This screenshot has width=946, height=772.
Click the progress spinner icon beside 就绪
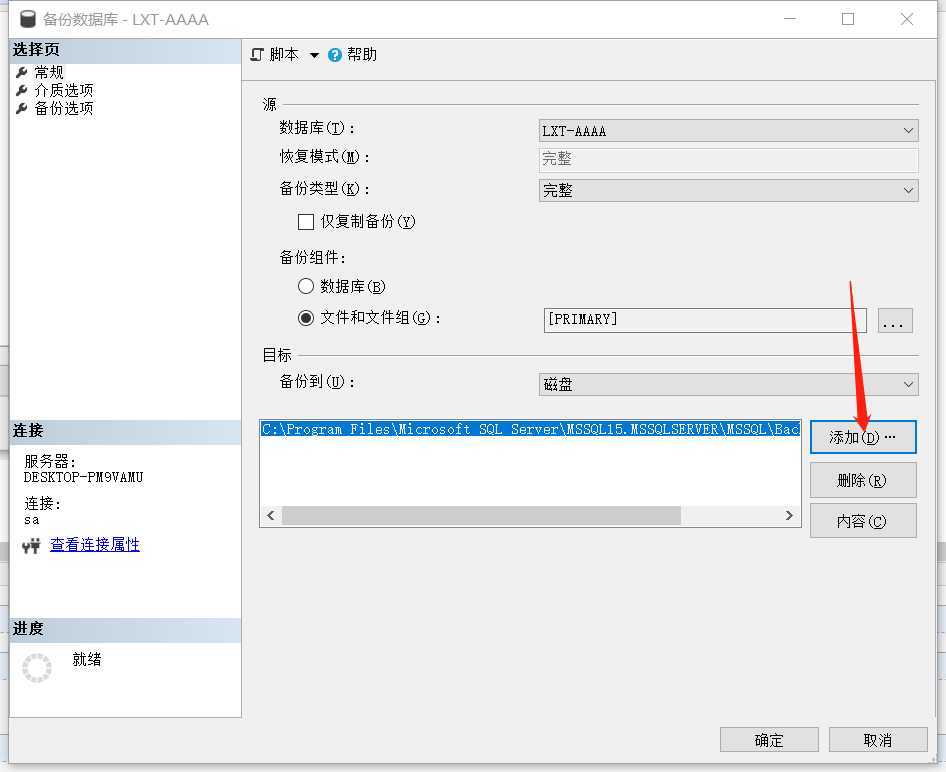[37, 668]
